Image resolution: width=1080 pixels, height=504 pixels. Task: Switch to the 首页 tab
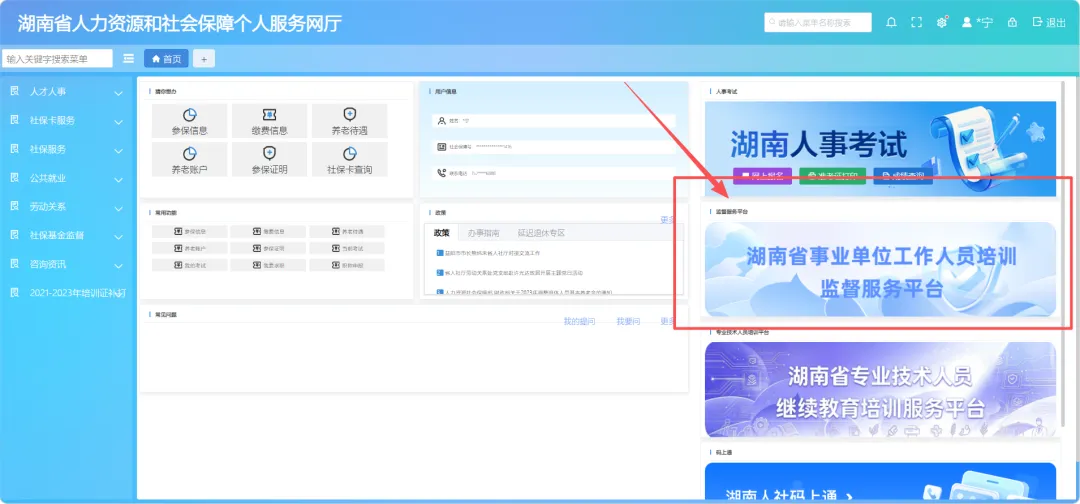[166, 59]
